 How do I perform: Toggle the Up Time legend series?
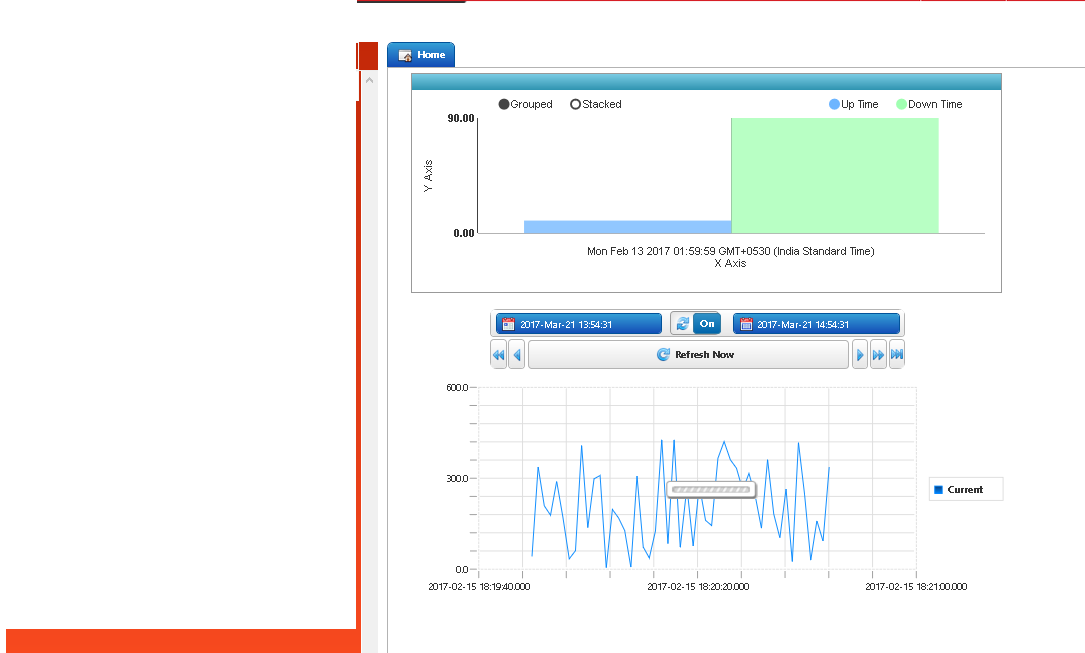tap(853, 104)
